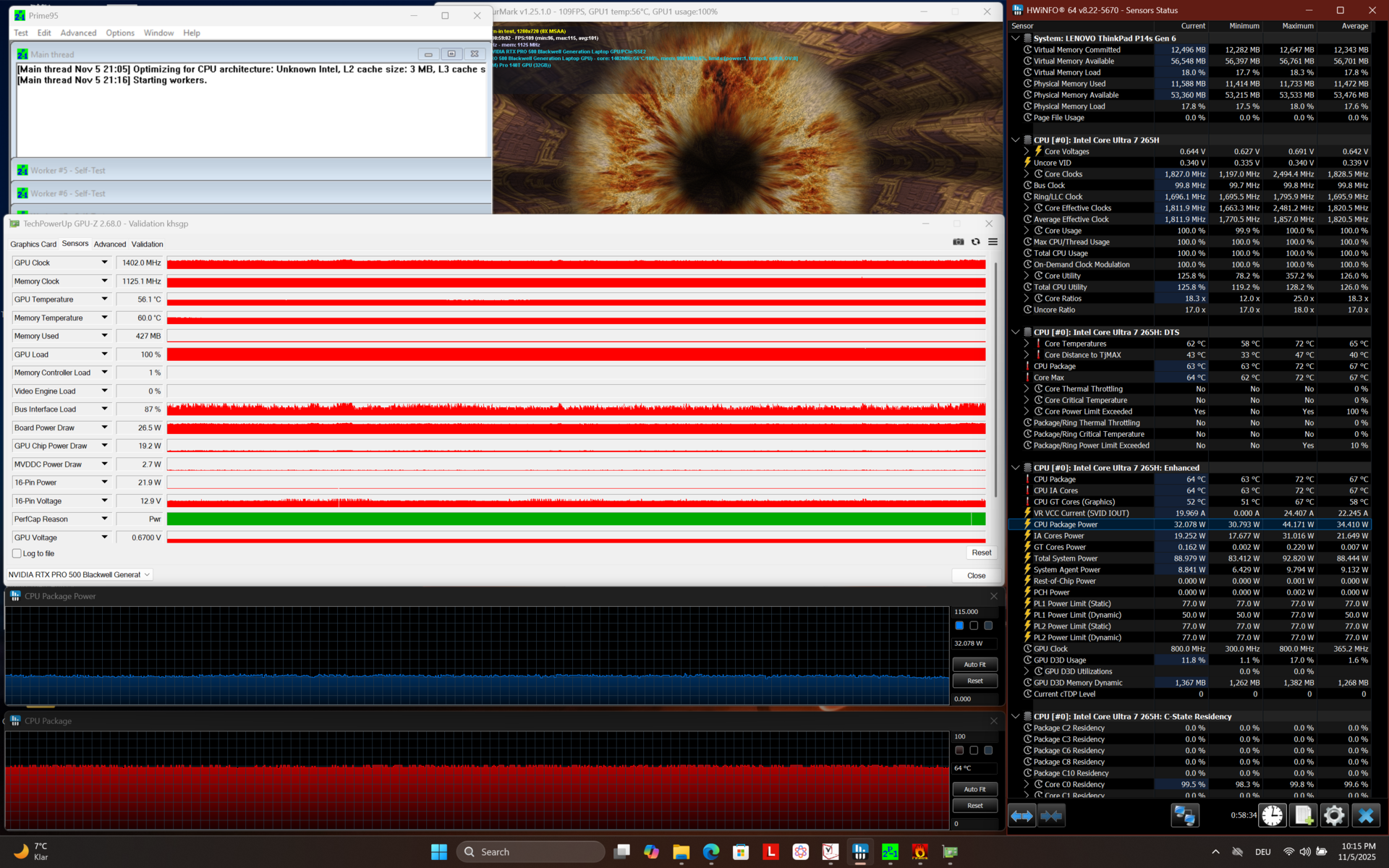The height and width of the screenshot is (868, 1389).
Task: Open the NVIDIA RTX PRO 500 GPU selector
Action: [80, 575]
